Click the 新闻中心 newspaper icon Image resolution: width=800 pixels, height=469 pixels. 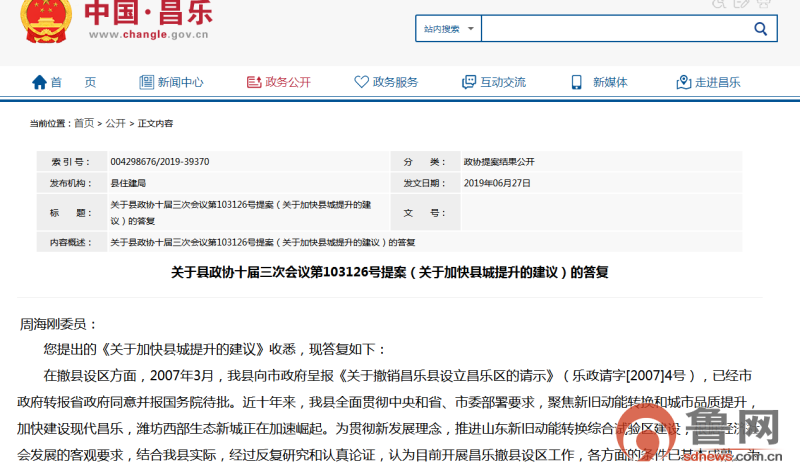click(x=146, y=82)
